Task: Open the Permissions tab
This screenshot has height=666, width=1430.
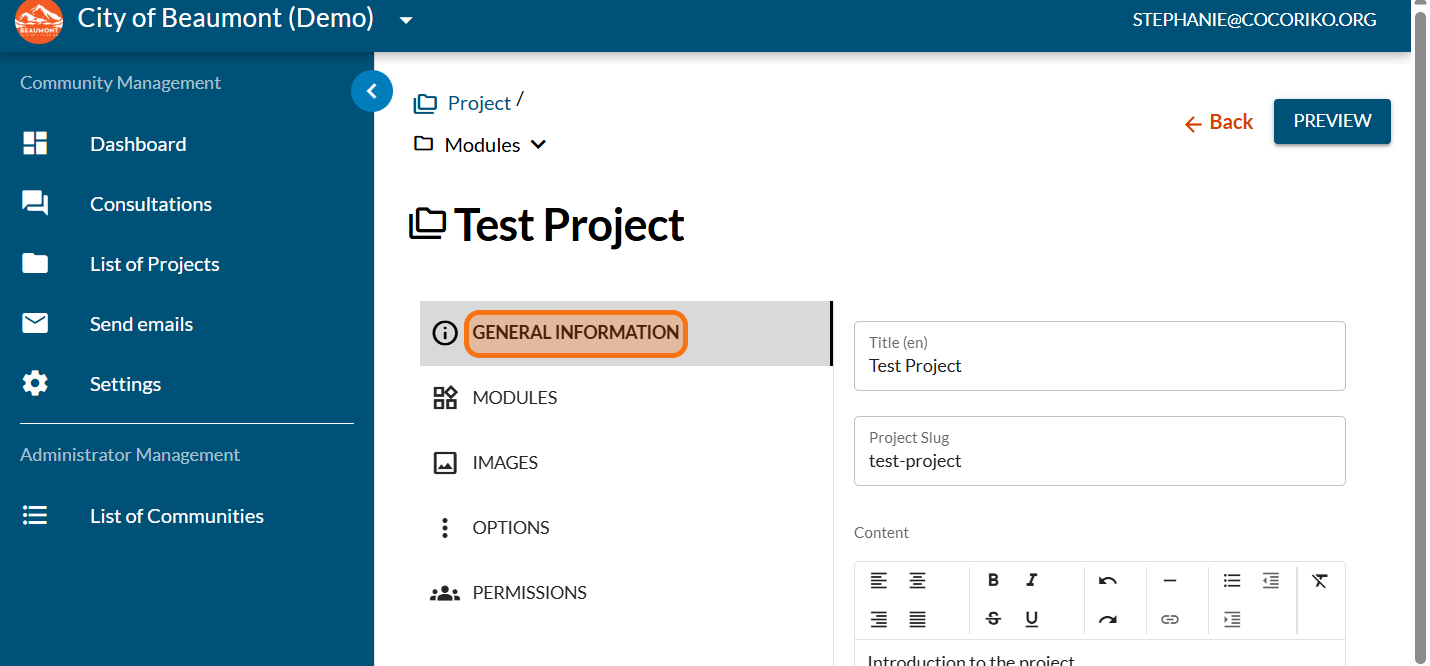Action: (529, 593)
